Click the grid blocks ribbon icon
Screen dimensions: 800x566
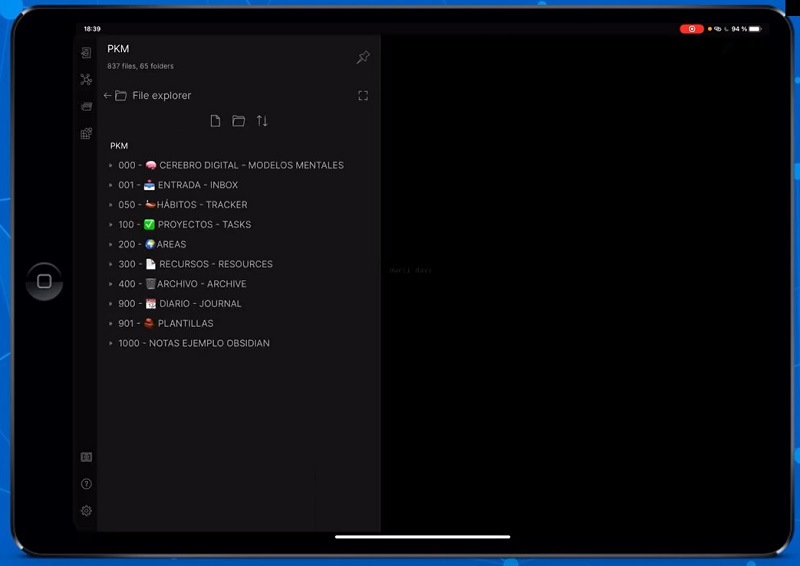pos(86,133)
